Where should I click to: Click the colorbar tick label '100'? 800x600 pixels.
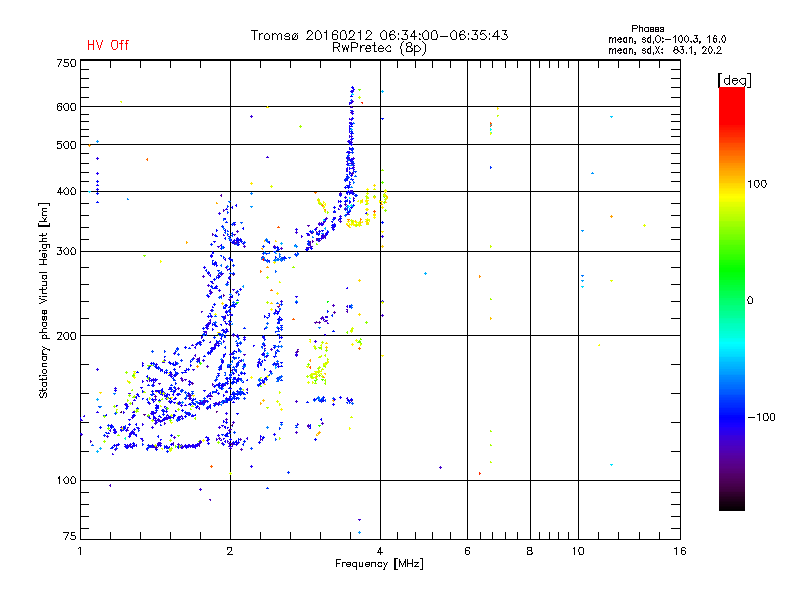coord(757,184)
